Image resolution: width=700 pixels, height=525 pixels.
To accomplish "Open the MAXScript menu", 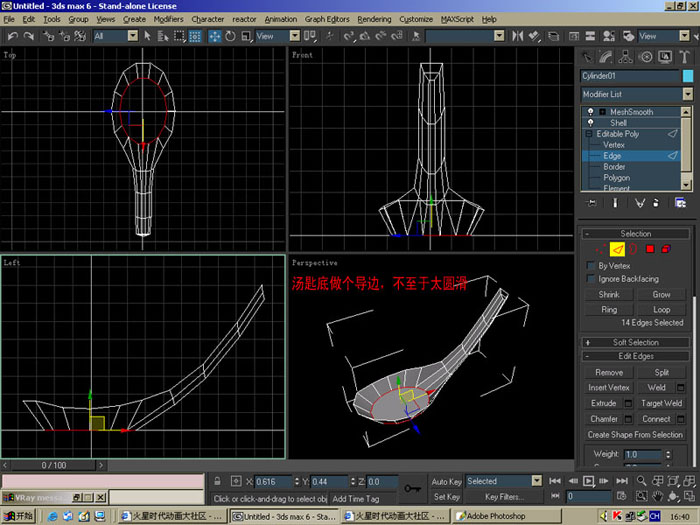I will [x=457, y=19].
